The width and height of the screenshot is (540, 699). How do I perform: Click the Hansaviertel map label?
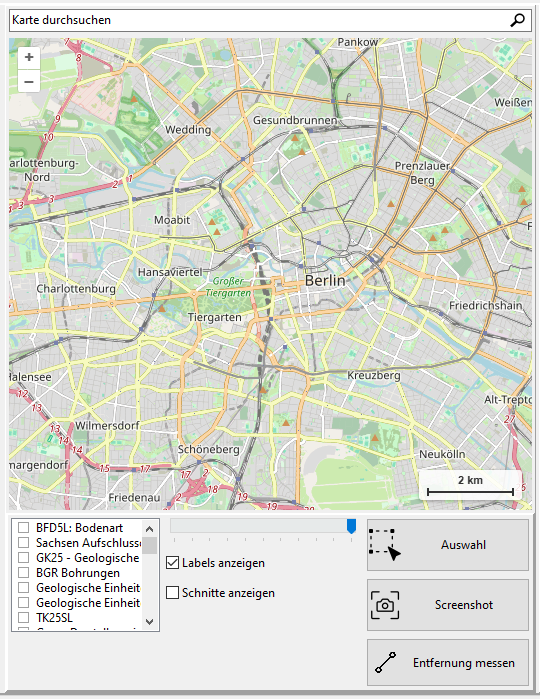[170, 272]
